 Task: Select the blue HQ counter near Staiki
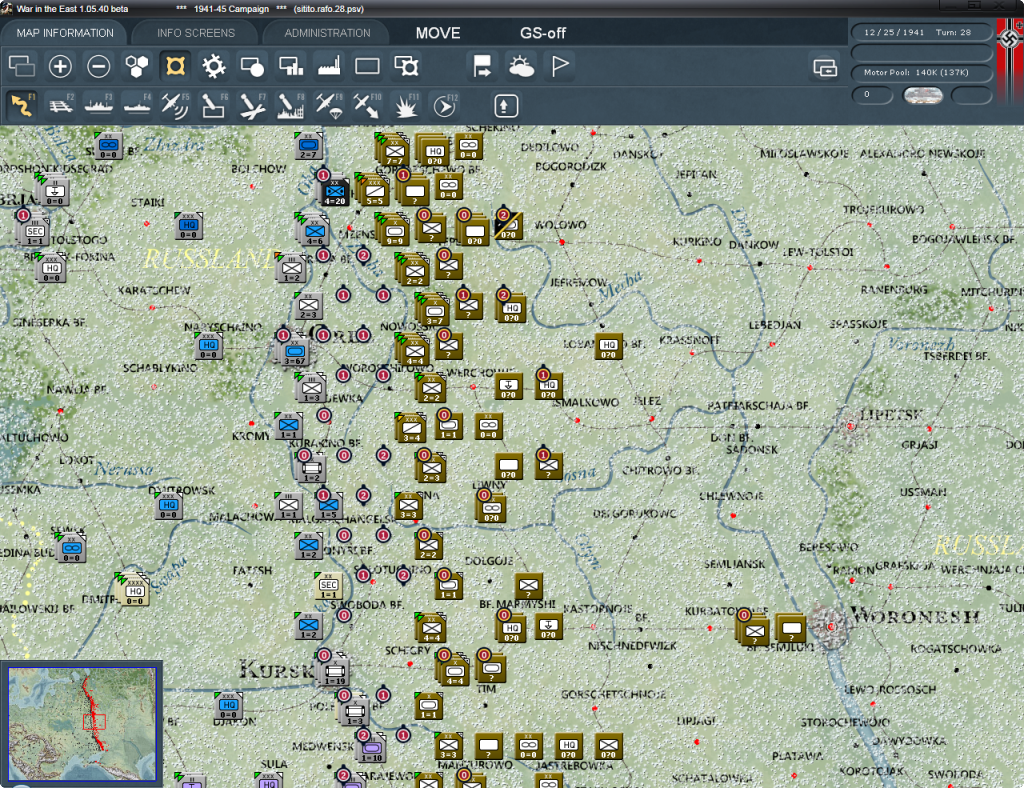point(189,227)
